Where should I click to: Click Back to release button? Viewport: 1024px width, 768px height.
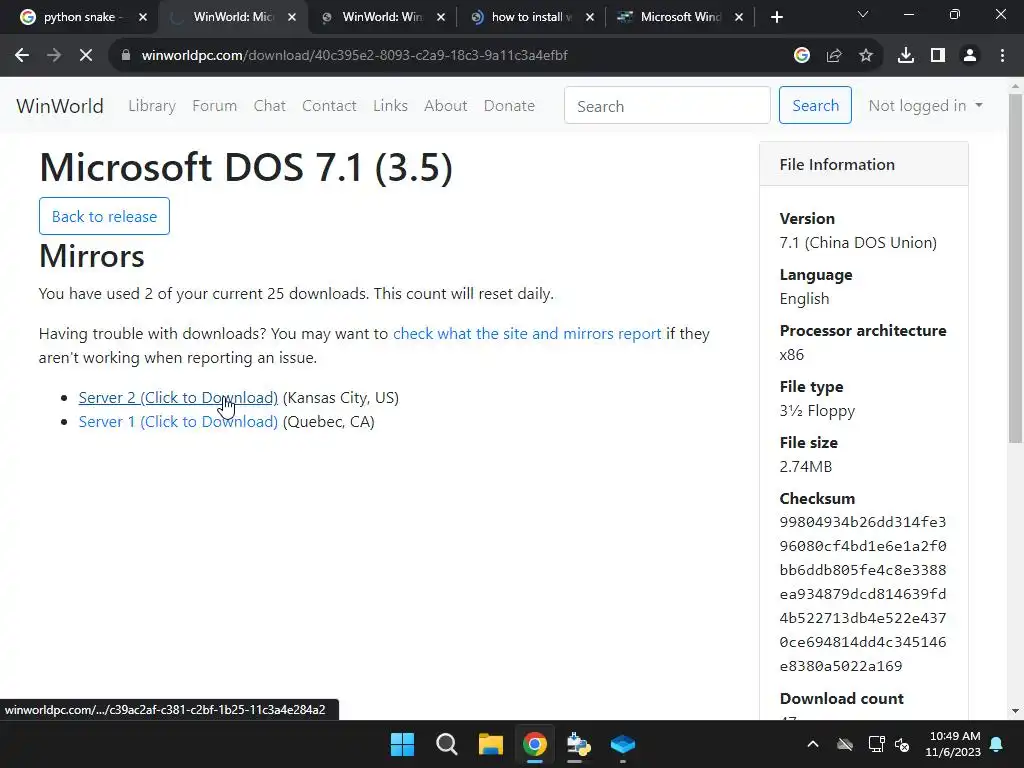[x=104, y=216]
